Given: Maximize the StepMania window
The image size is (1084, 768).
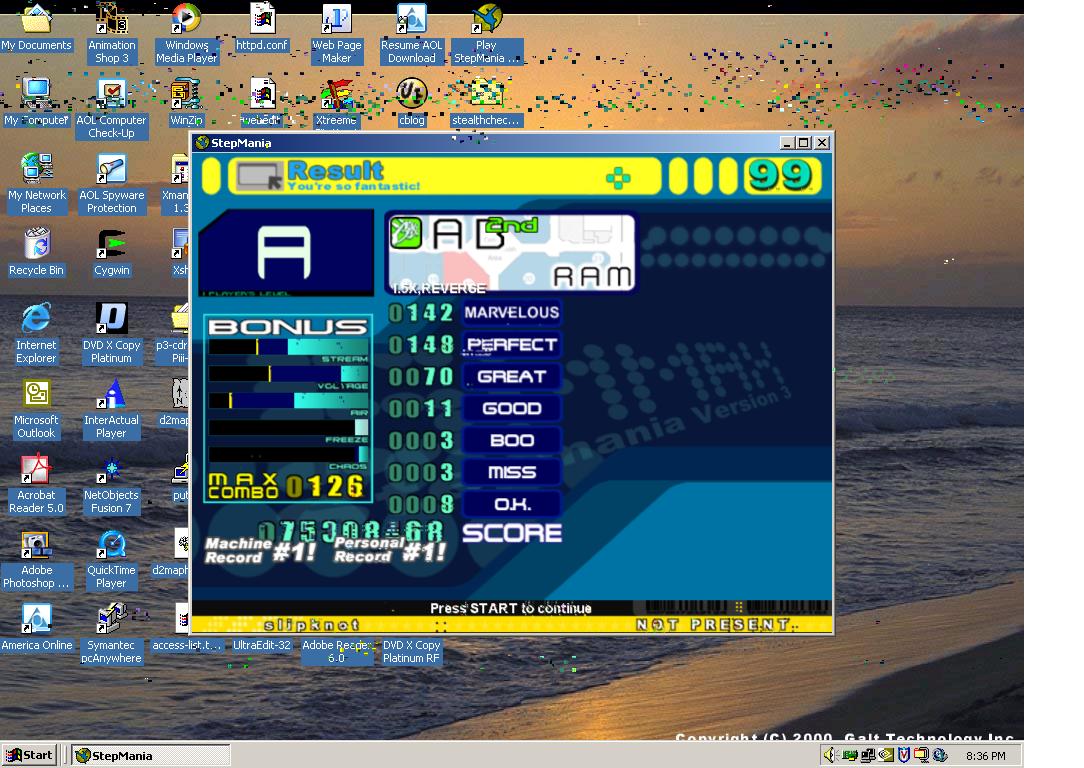Looking at the screenshot, I should (x=803, y=142).
